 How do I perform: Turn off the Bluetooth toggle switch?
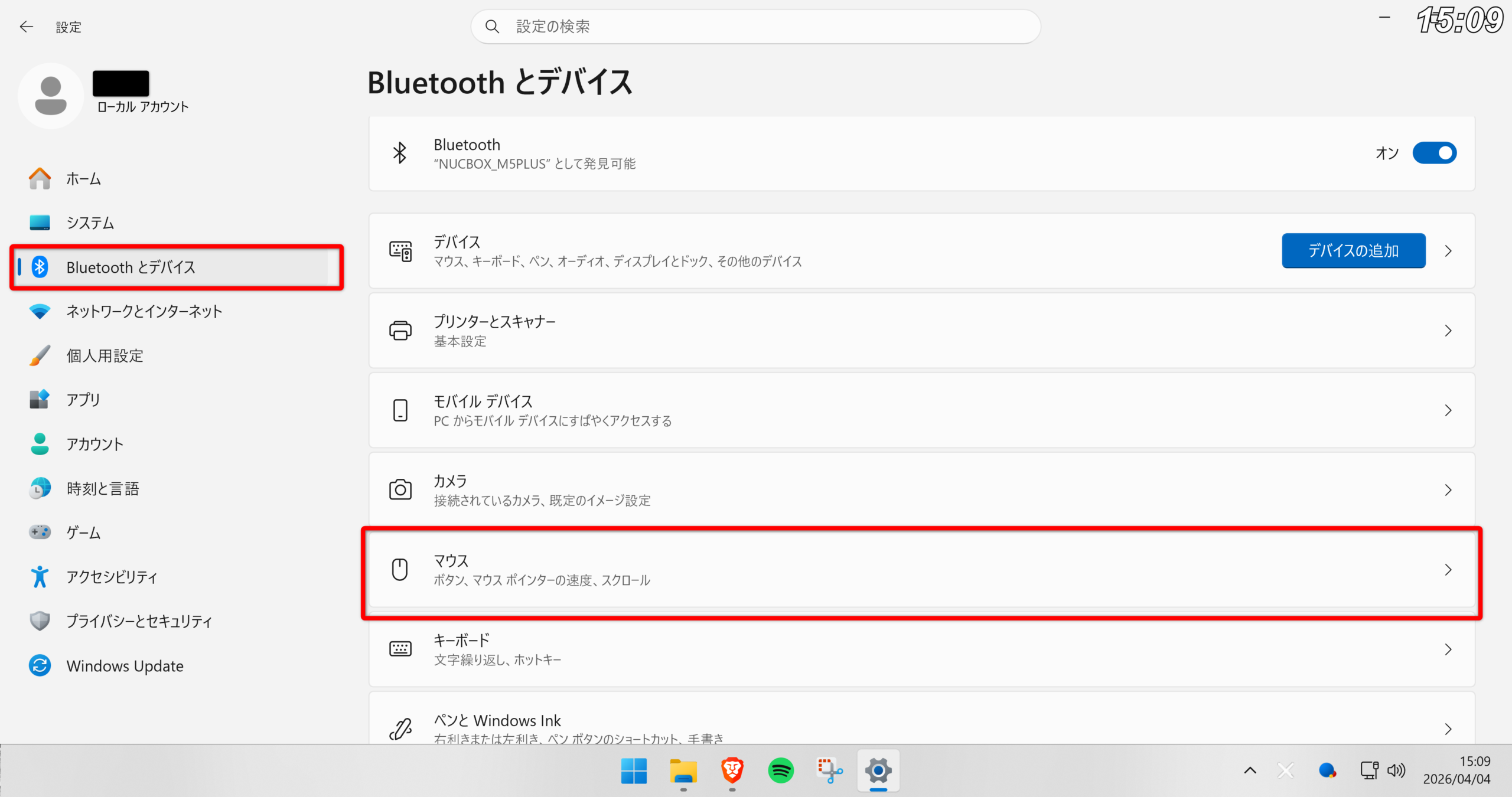(1434, 153)
